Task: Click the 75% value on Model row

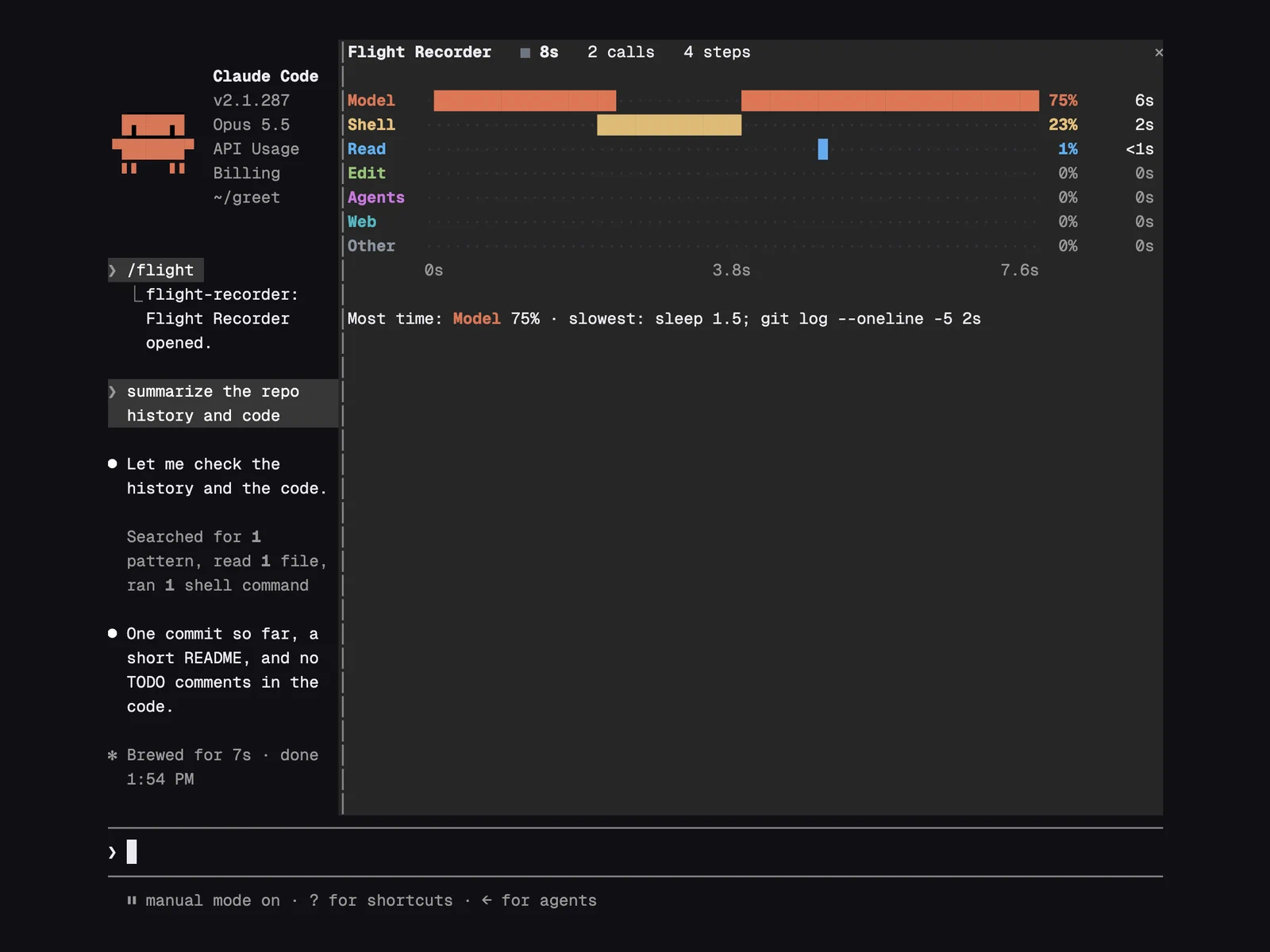Action: tap(1063, 101)
